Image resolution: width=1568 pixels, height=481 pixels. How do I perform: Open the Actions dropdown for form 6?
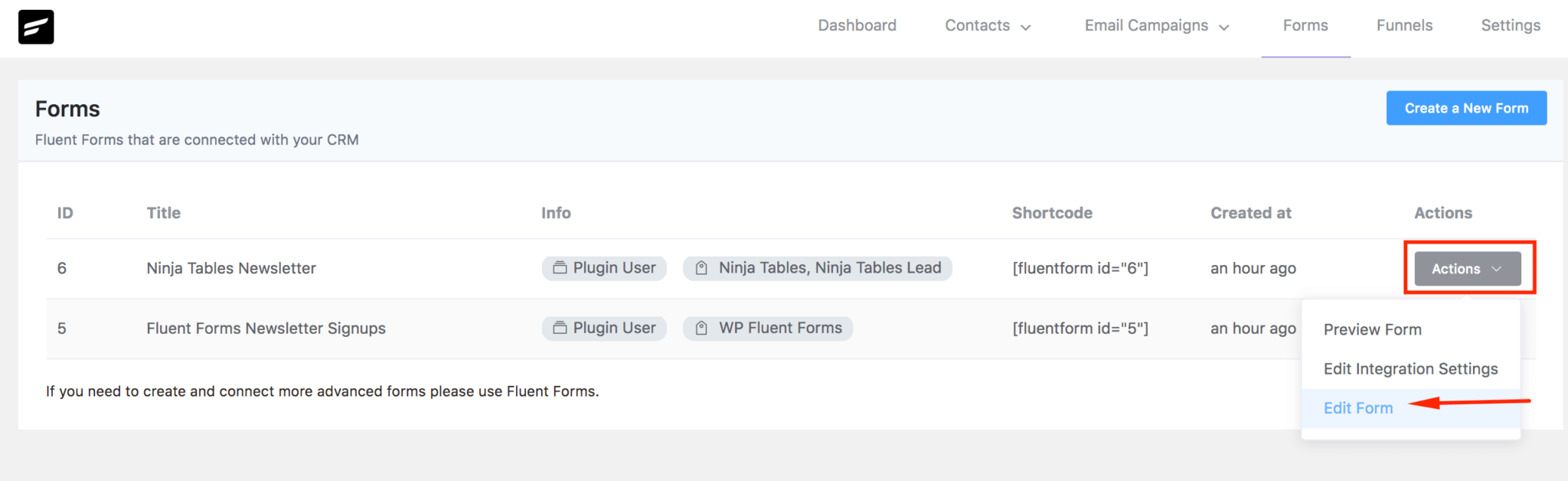[x=1467, y=269]
